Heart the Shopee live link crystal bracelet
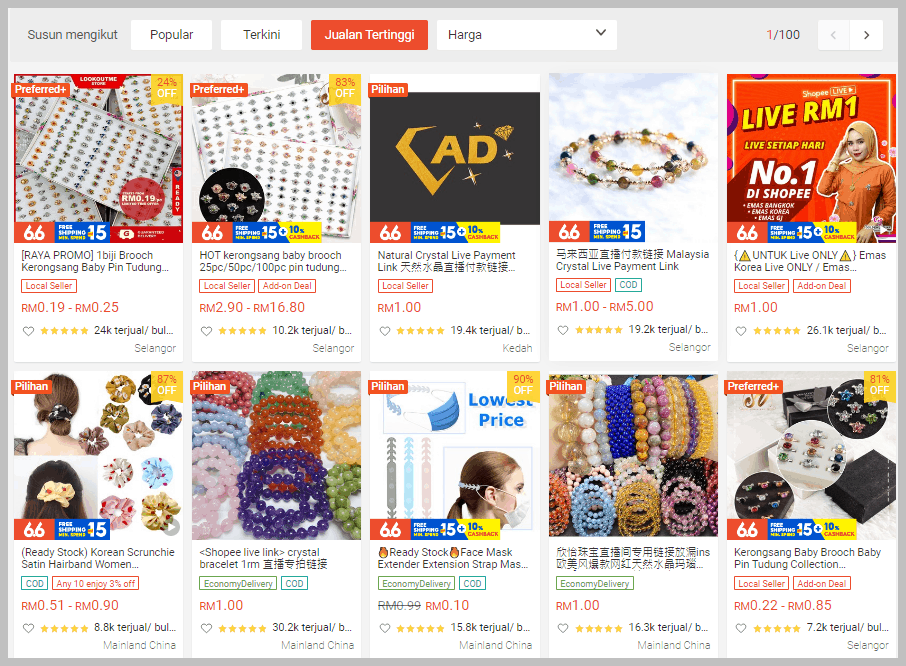 pos(206,628)
